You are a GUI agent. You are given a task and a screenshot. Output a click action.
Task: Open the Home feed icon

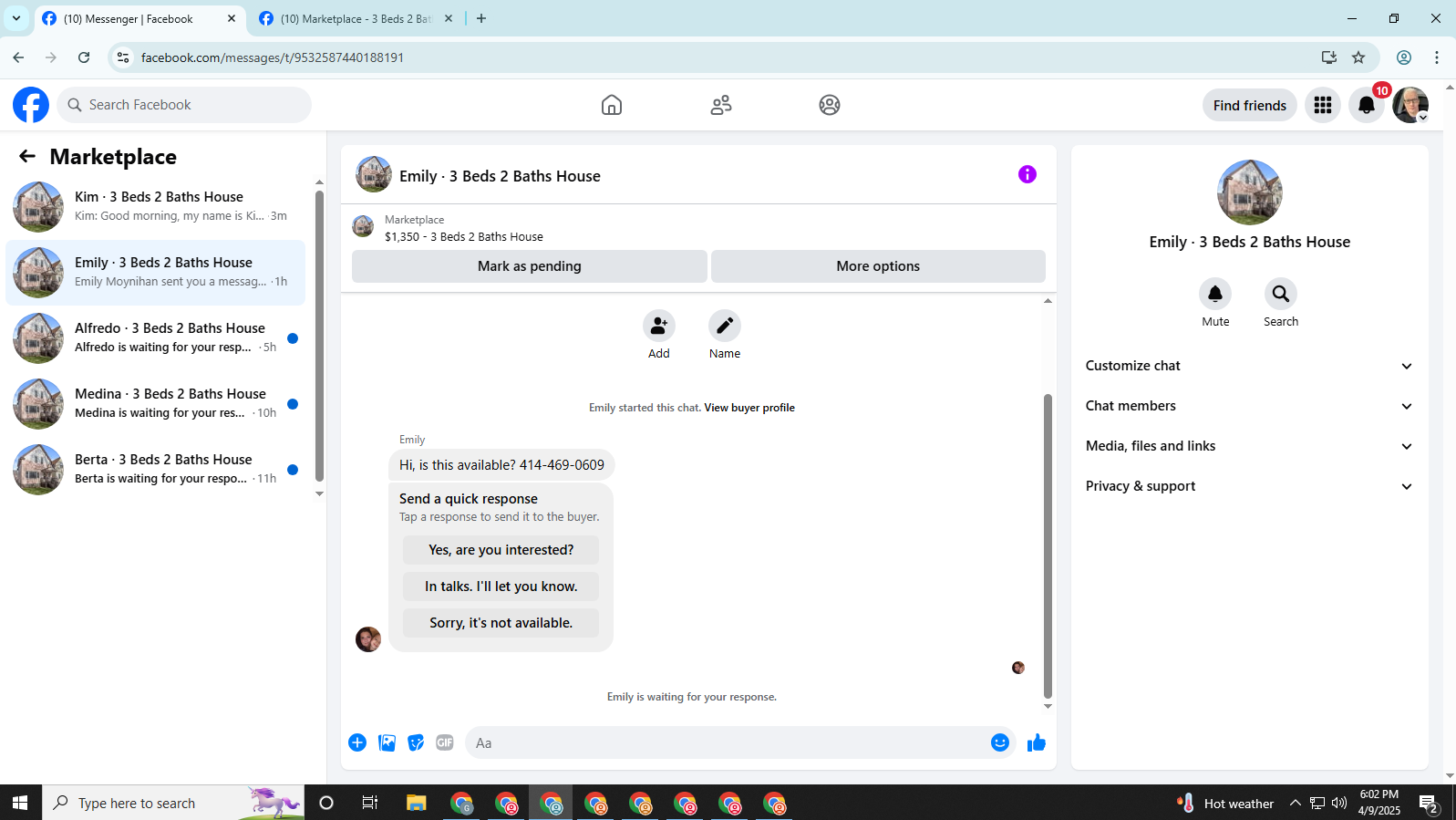coord(612,105)
